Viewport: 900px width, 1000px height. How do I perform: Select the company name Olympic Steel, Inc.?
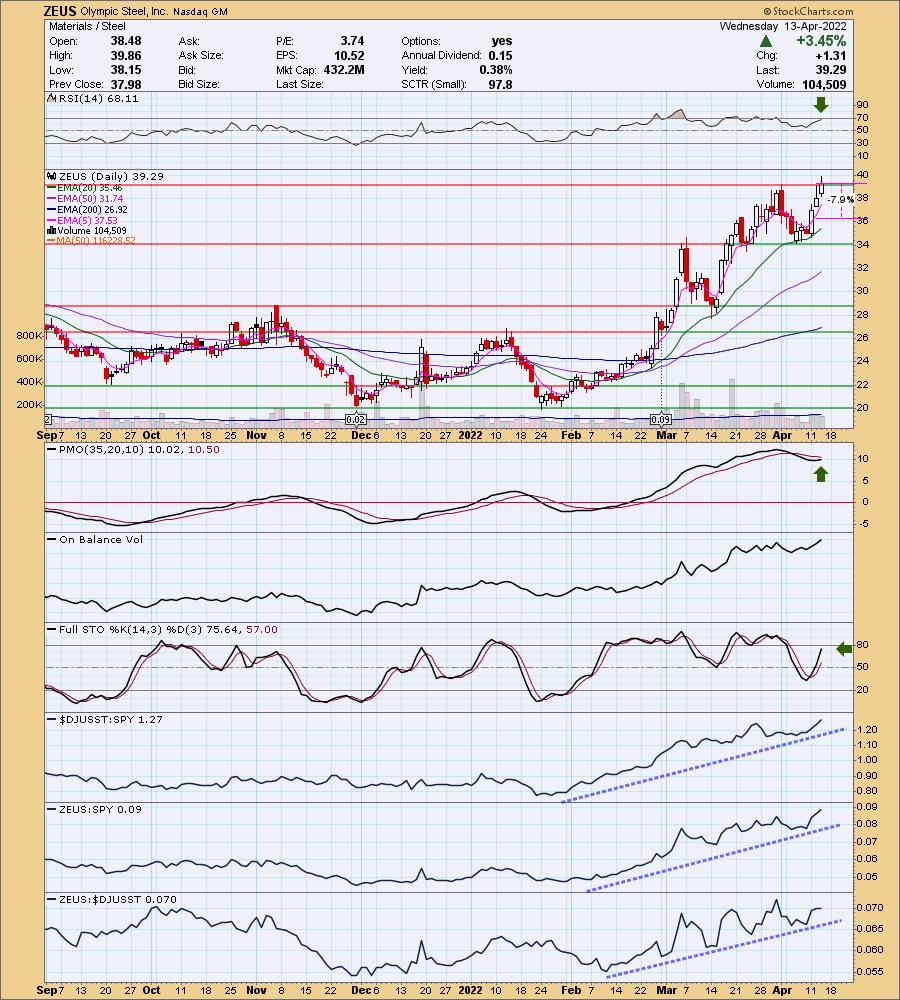[x=122, y=11]
